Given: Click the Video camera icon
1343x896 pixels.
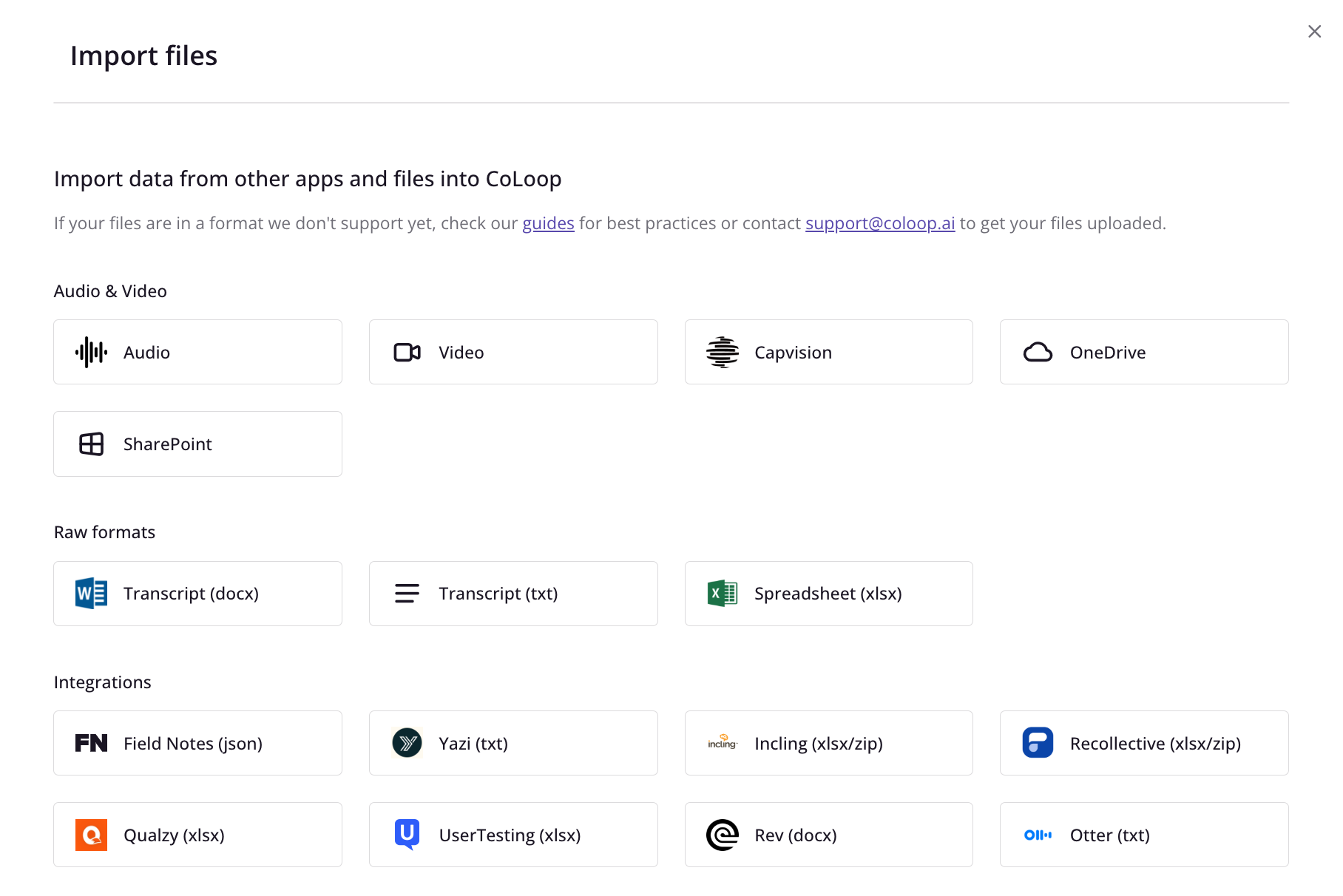Looking at the screenshot, I should [x=407, y=353].
